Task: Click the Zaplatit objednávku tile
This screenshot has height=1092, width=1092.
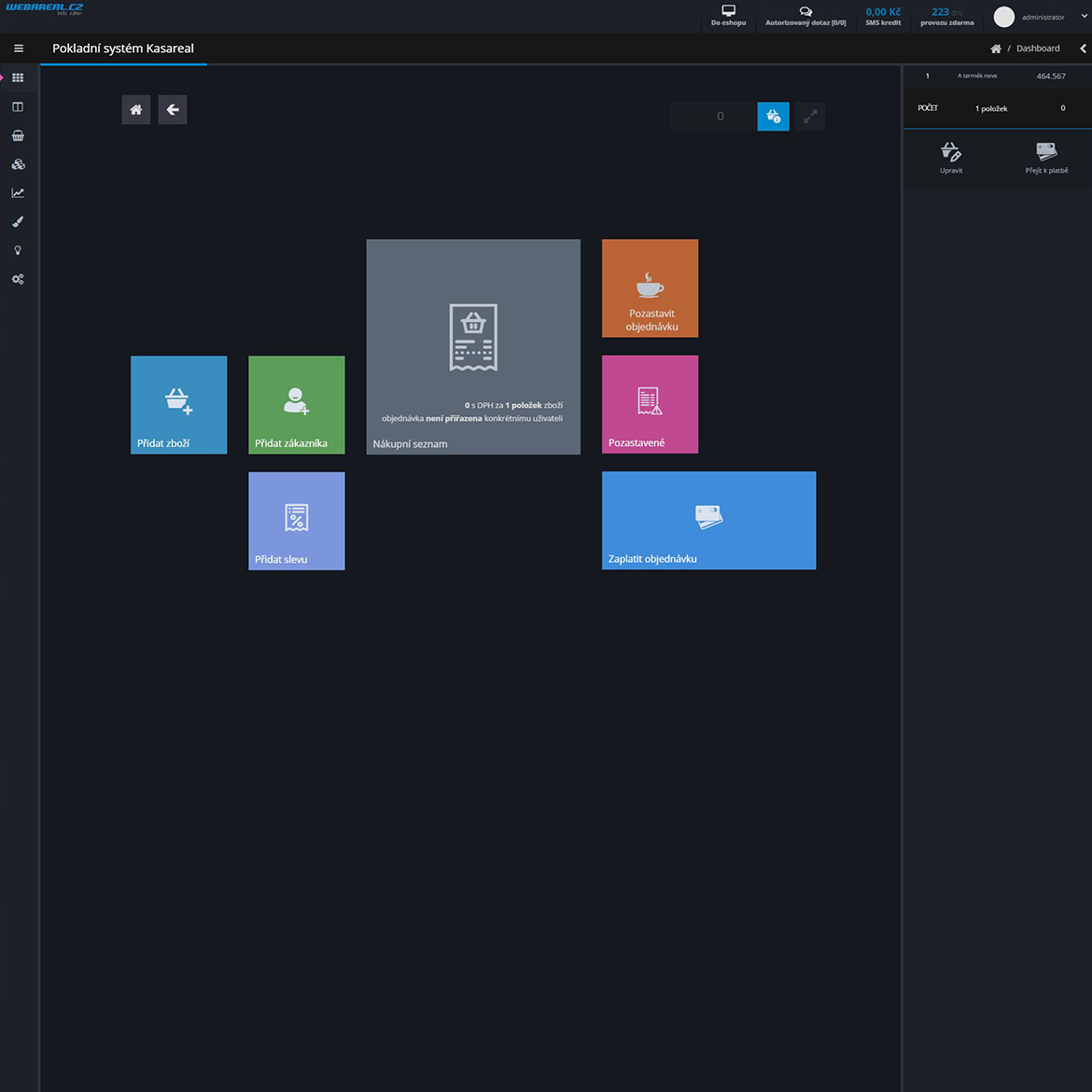Action: click(708, 520)
